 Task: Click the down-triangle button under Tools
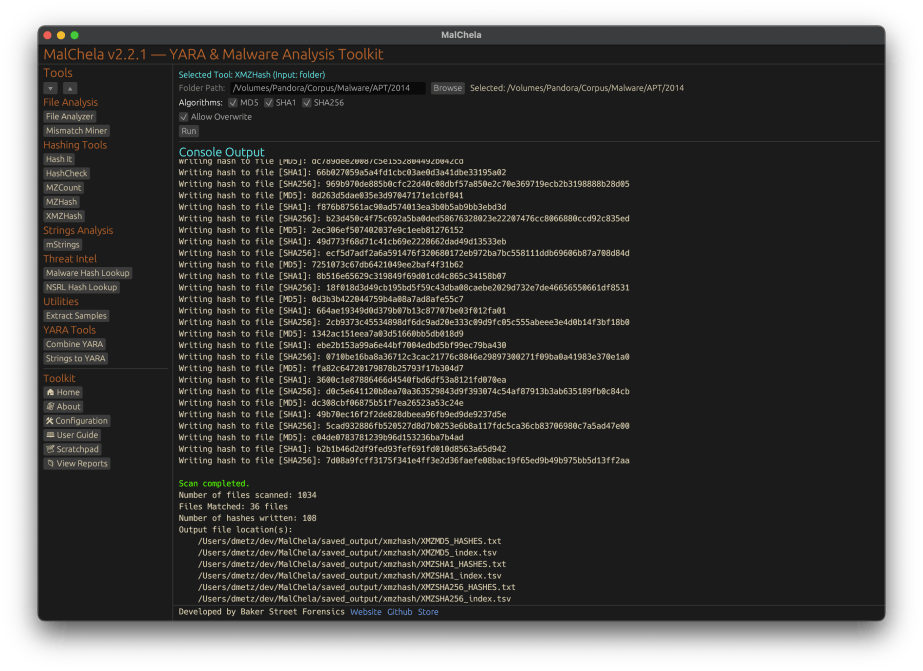(51, 88)
